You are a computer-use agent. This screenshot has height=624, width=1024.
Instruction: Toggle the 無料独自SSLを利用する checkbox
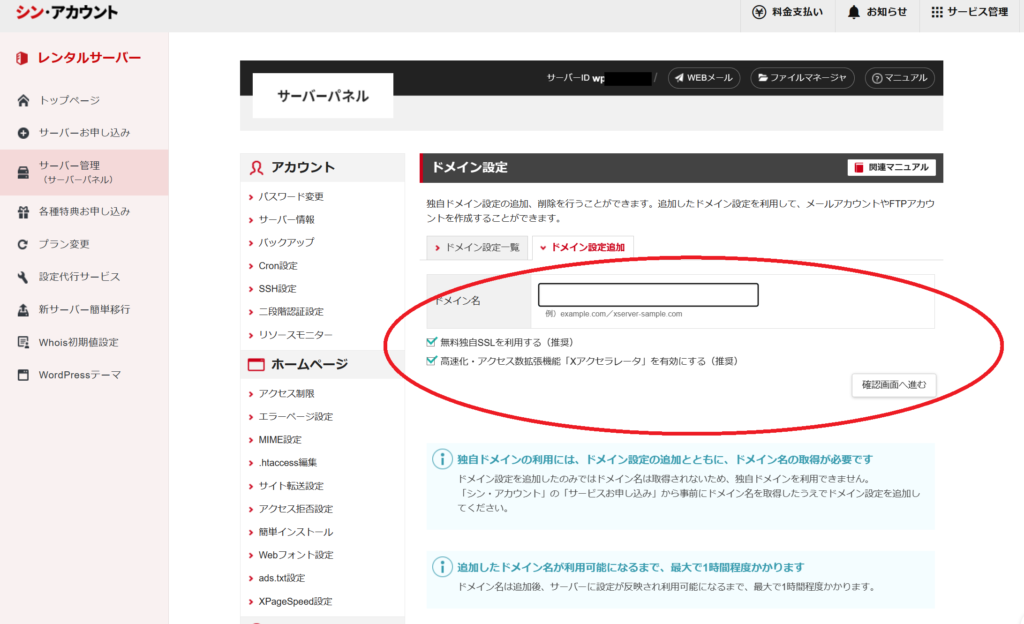(432, 342)
